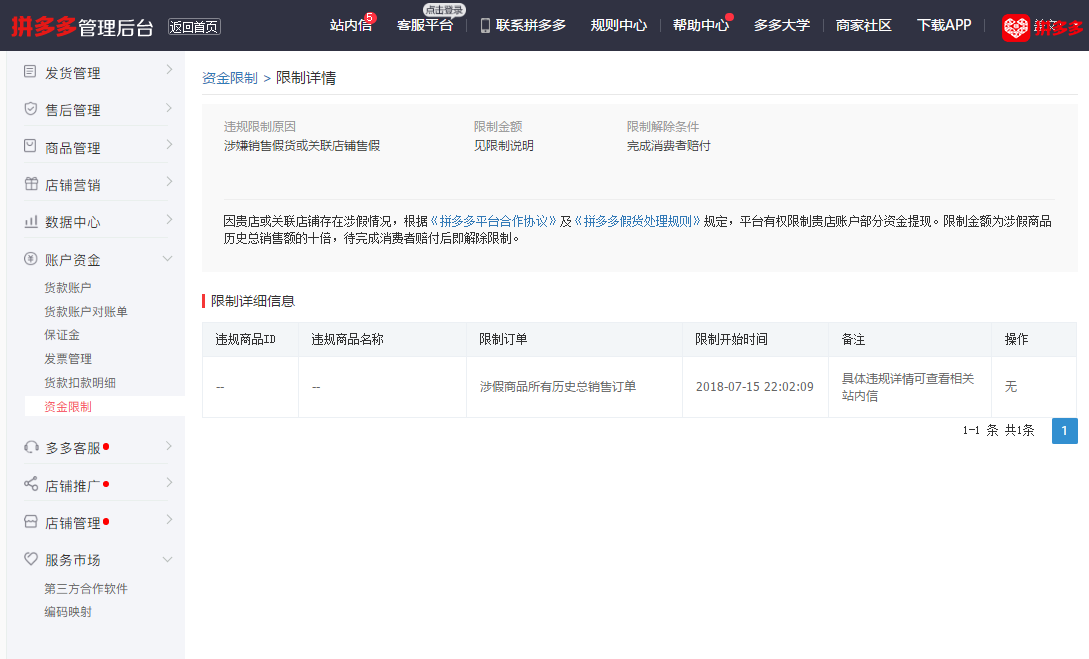Expand the 多多客服 menu chevron
This screenshot has height=659, width=1089.
tap(169, 446)
